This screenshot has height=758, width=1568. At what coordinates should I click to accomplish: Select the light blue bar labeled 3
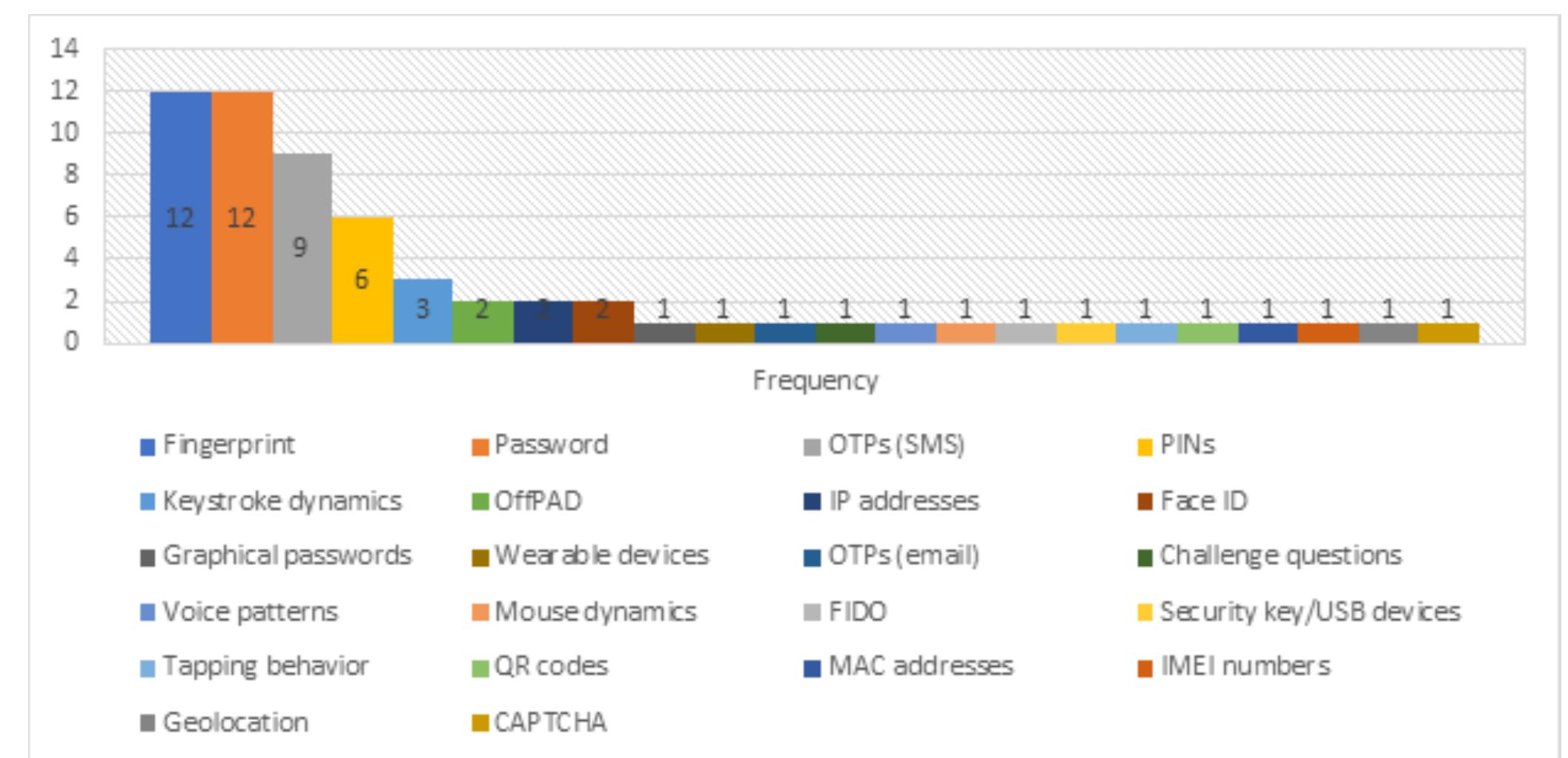pos(423,312)
